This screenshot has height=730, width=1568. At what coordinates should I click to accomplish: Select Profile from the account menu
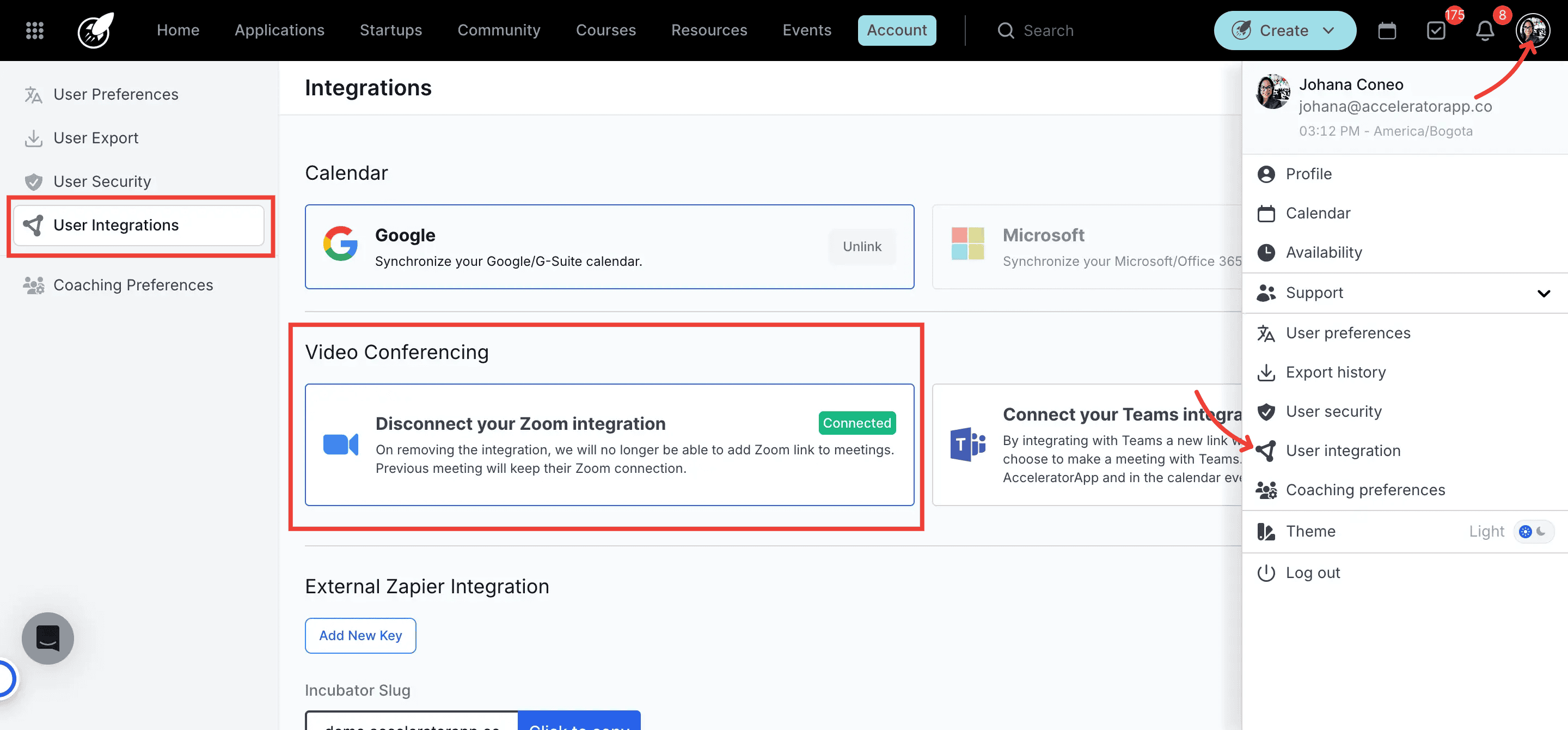(1310, 174)
